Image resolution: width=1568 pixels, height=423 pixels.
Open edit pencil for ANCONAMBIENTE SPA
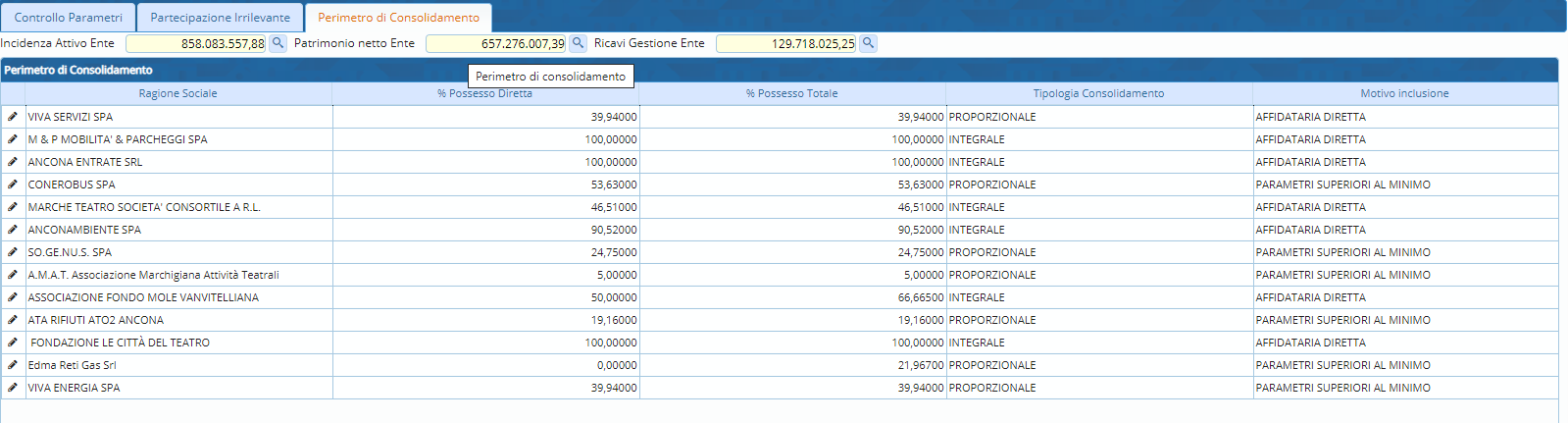click(13, 230)
